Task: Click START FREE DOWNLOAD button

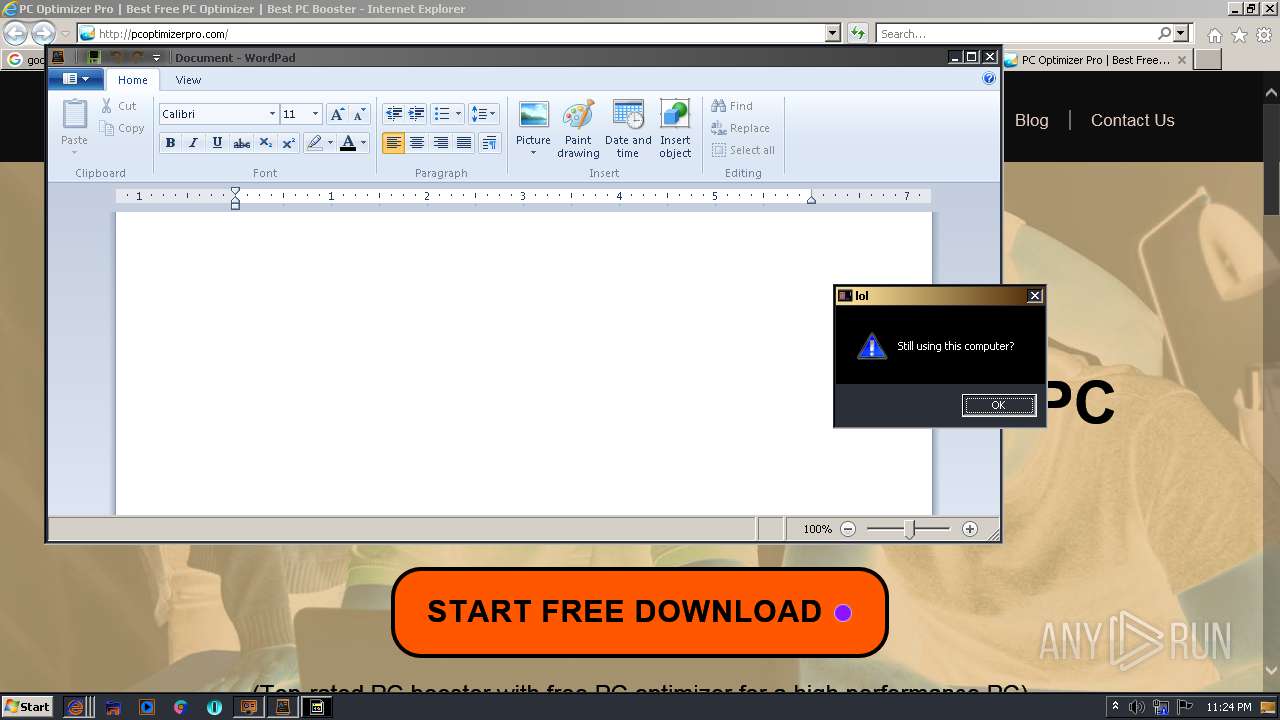Action: coord(640,612)
